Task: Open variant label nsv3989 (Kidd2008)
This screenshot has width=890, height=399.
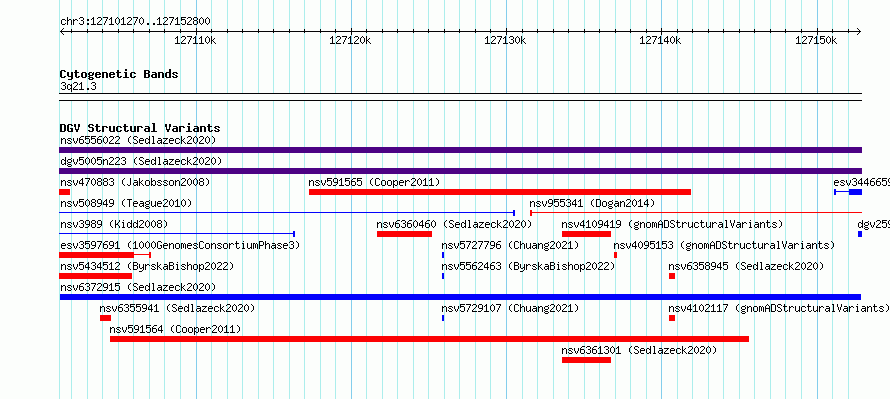Action: (114, 224)
